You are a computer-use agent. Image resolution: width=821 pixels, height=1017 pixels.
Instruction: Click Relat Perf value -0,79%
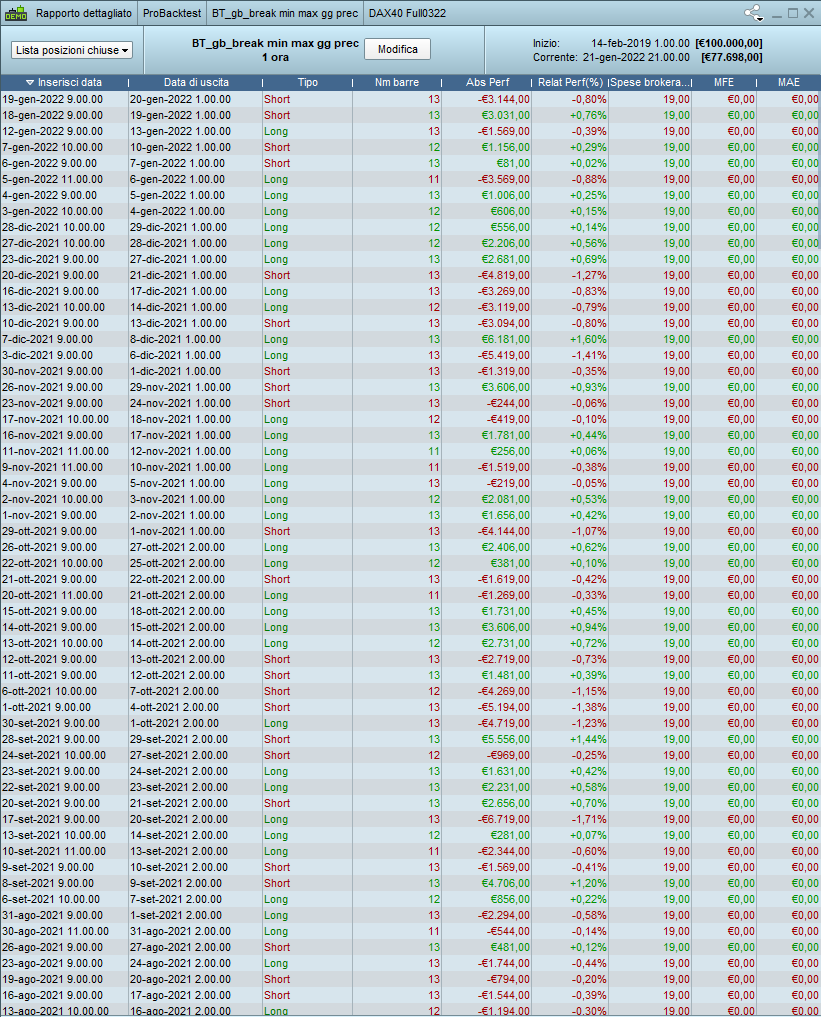[x=589, y=307]
